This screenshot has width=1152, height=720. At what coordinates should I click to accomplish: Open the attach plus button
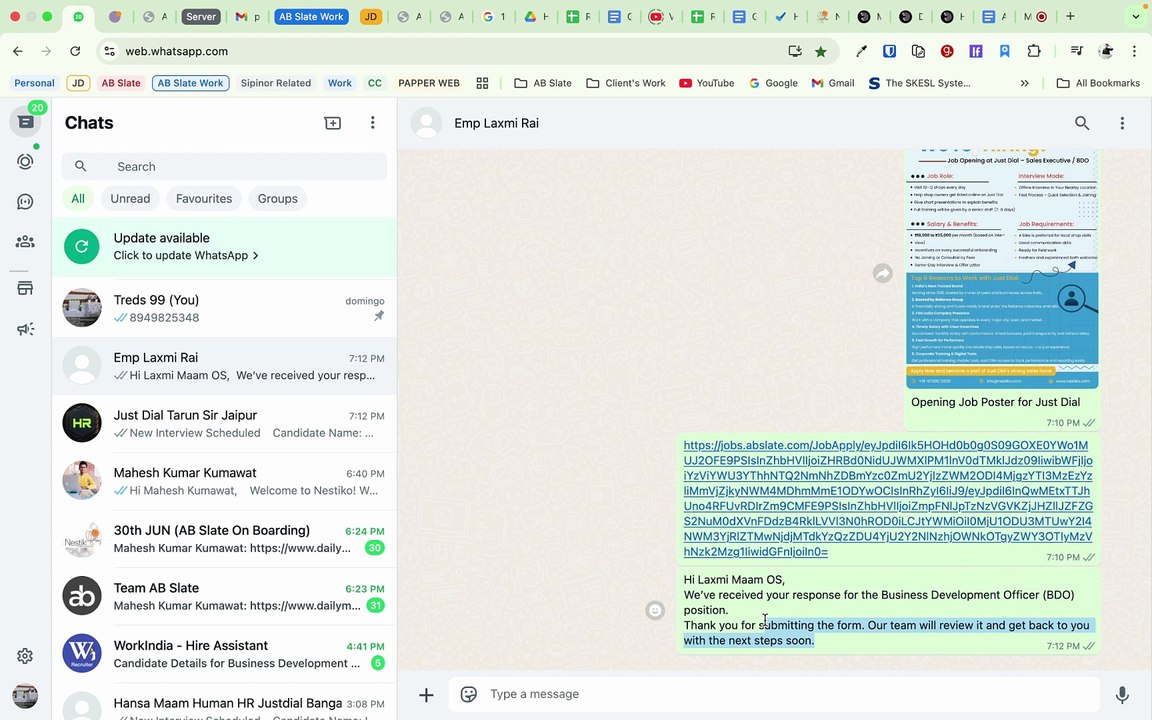[x=426, y=694]
